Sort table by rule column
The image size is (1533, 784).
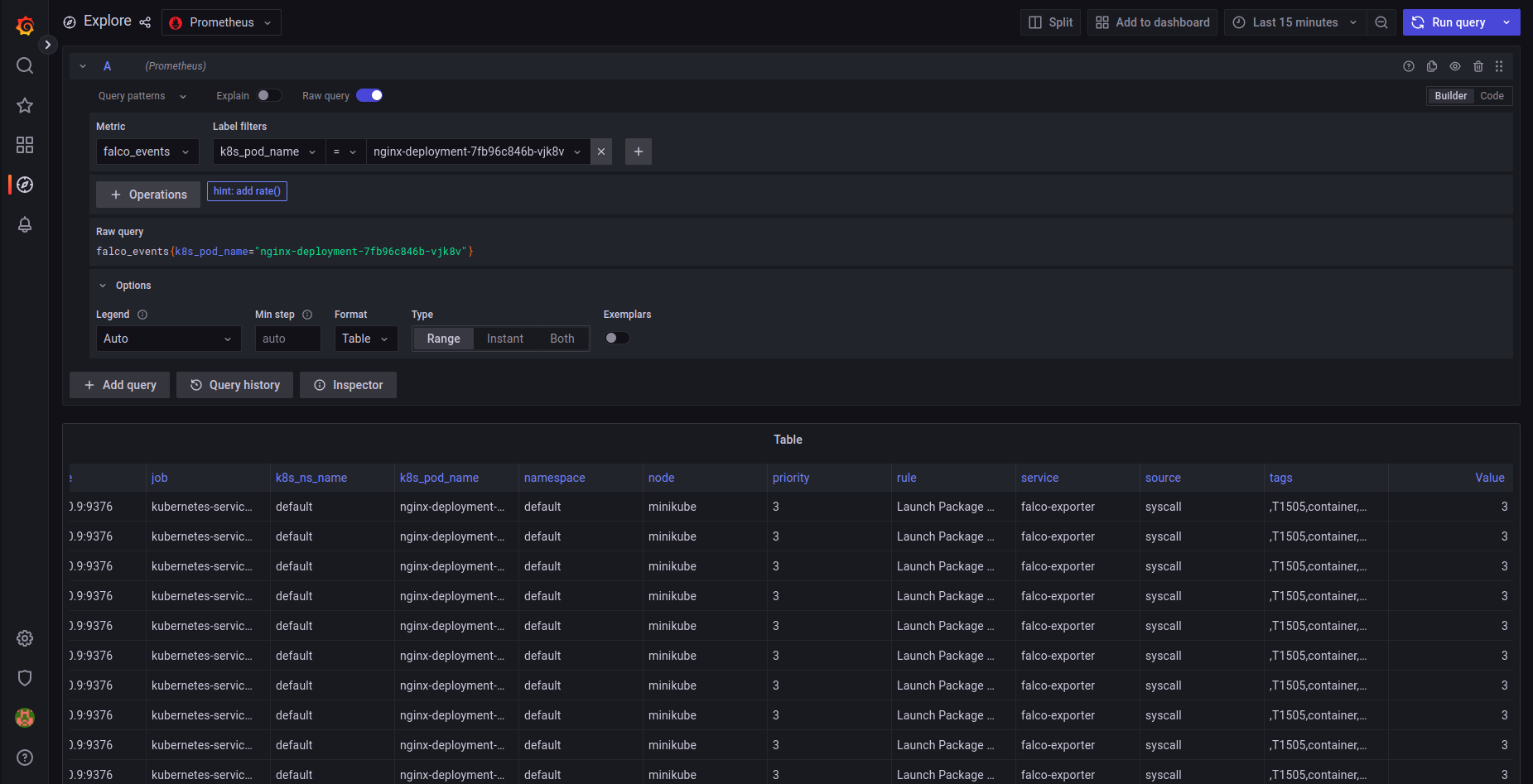(x=907, y=478)
